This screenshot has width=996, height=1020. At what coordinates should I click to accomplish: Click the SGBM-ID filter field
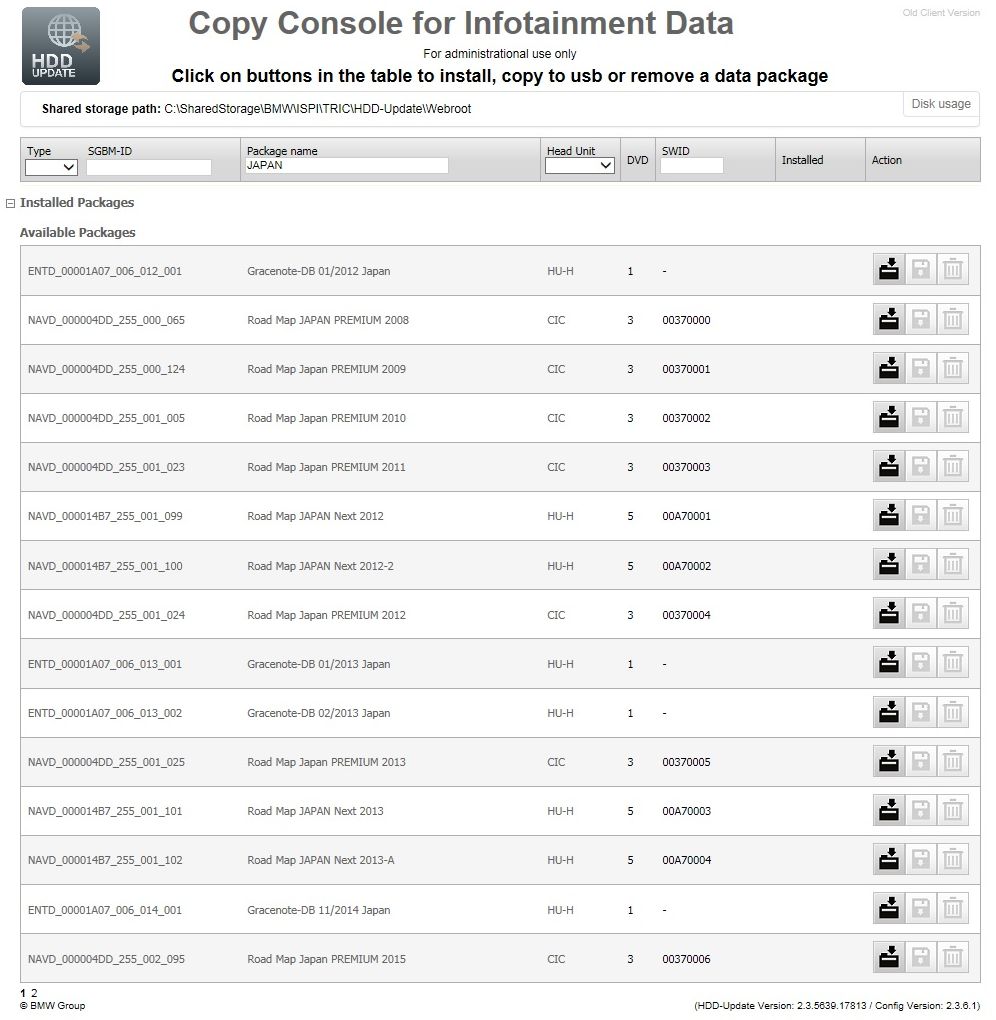pos(149,167)
